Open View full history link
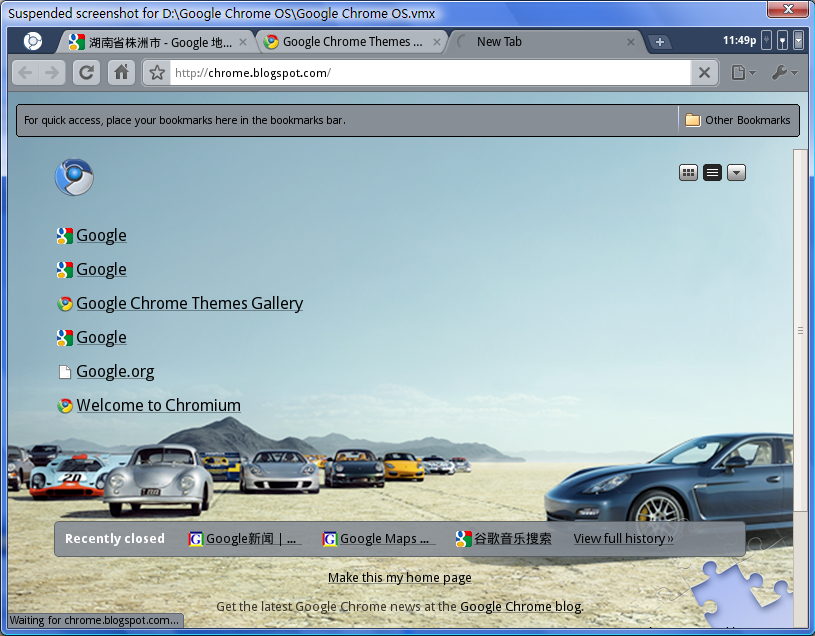 pyautogui.click(x=623, y=539)
